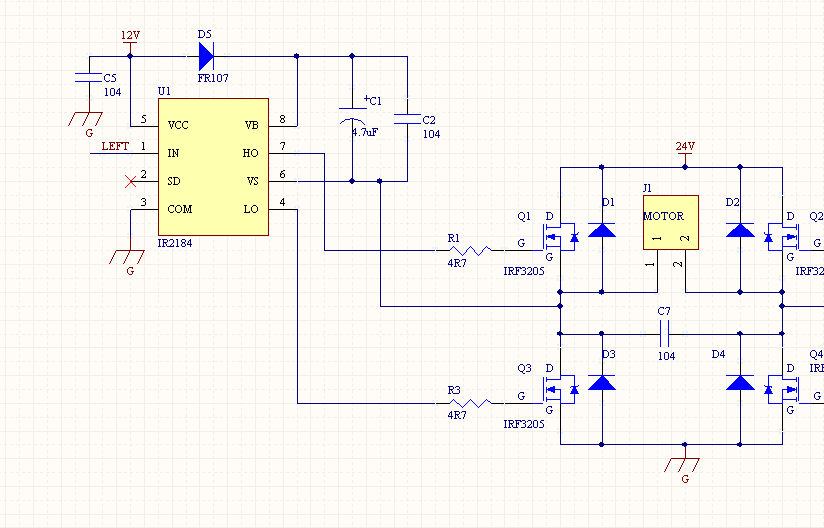The height and width of the screenshot is (528, 824).
Task: Click the D3 diode symbol
Action: click(x=602, y=382)
